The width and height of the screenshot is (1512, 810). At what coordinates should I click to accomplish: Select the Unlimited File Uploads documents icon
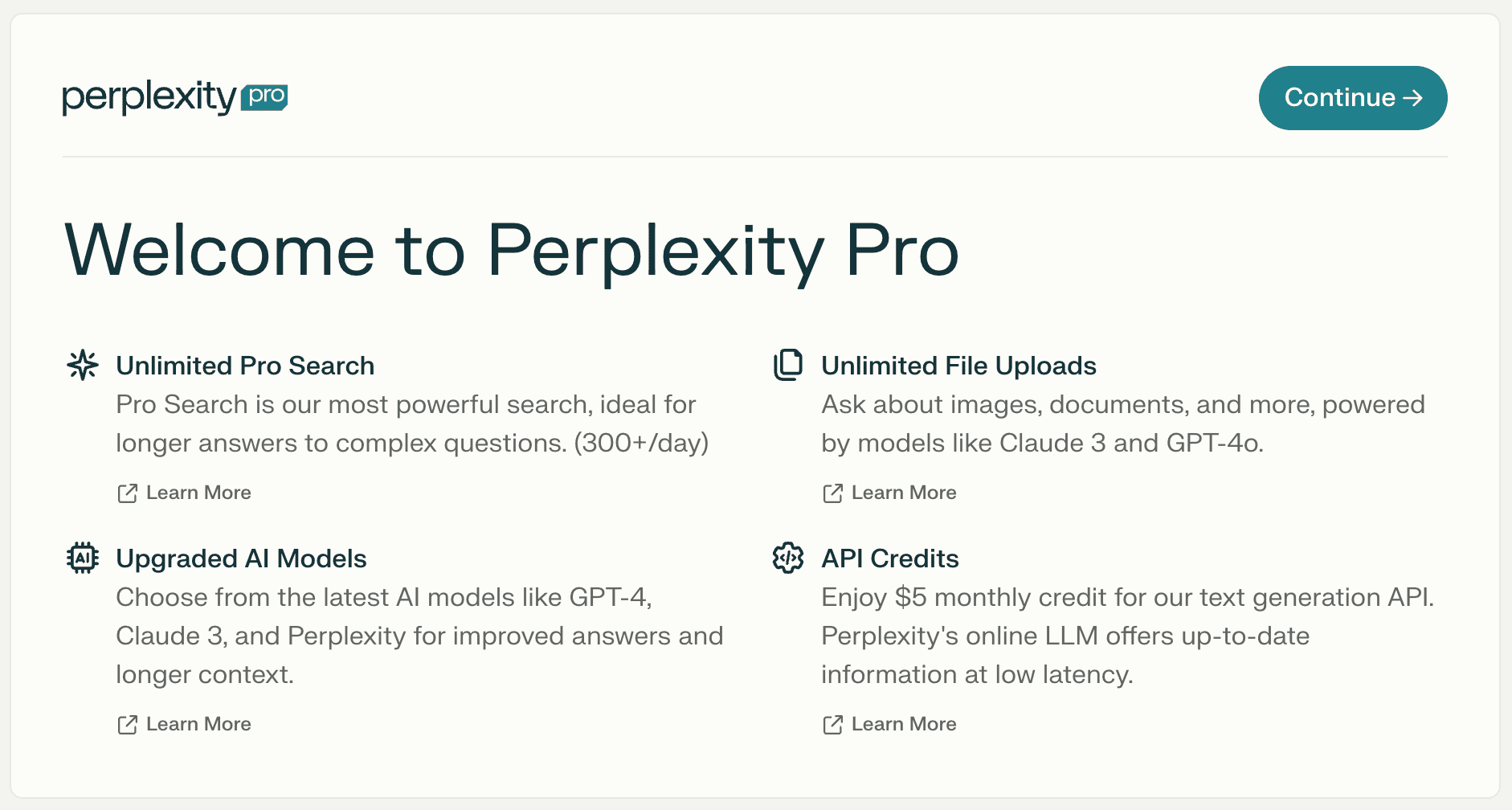(x=788, y=365)
